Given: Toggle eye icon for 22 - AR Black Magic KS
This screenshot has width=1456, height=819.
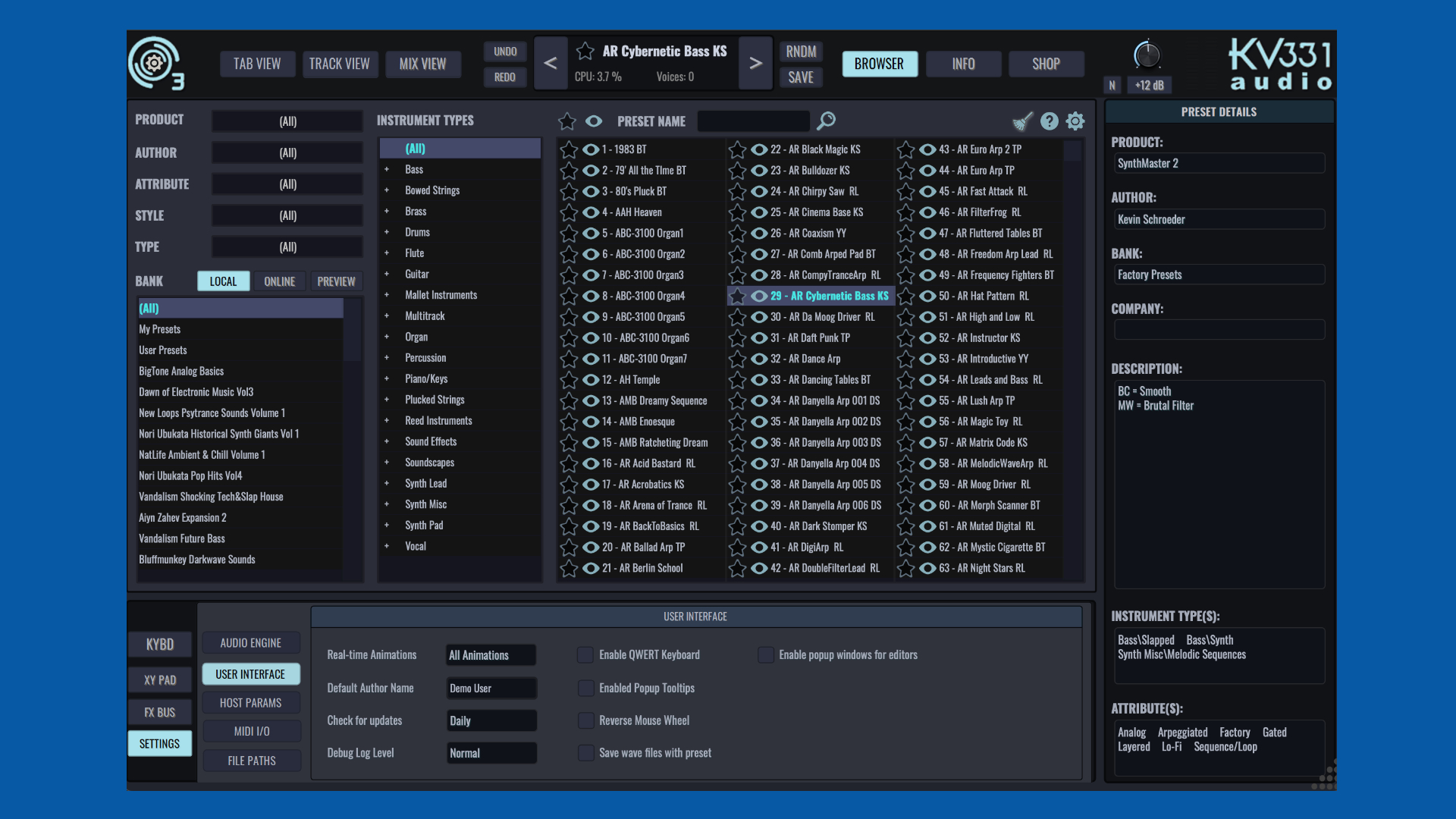Looking at the screenshot, I should coord(759,149).
